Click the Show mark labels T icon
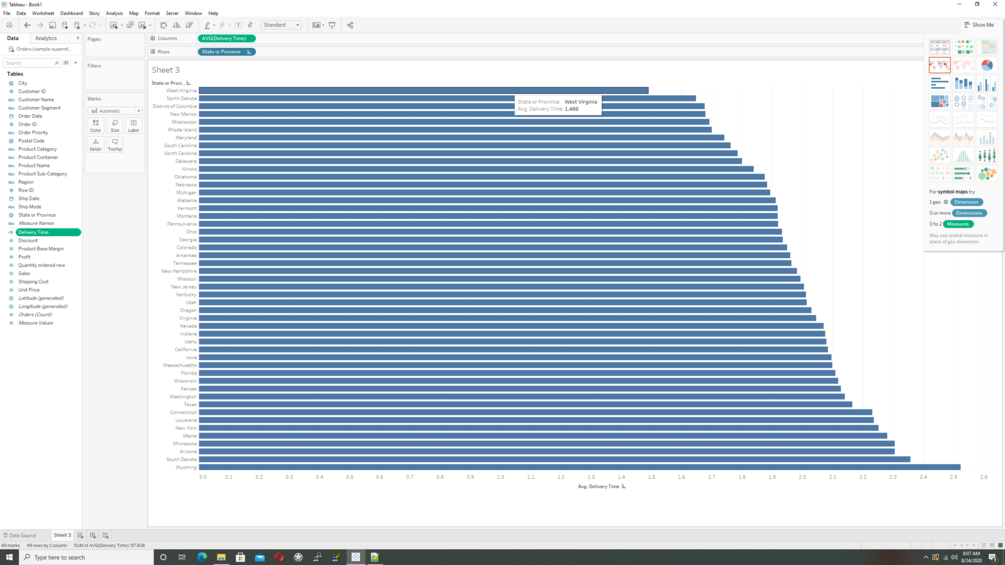This screenshot has height=565, width=1005. [x=238, y=25]
